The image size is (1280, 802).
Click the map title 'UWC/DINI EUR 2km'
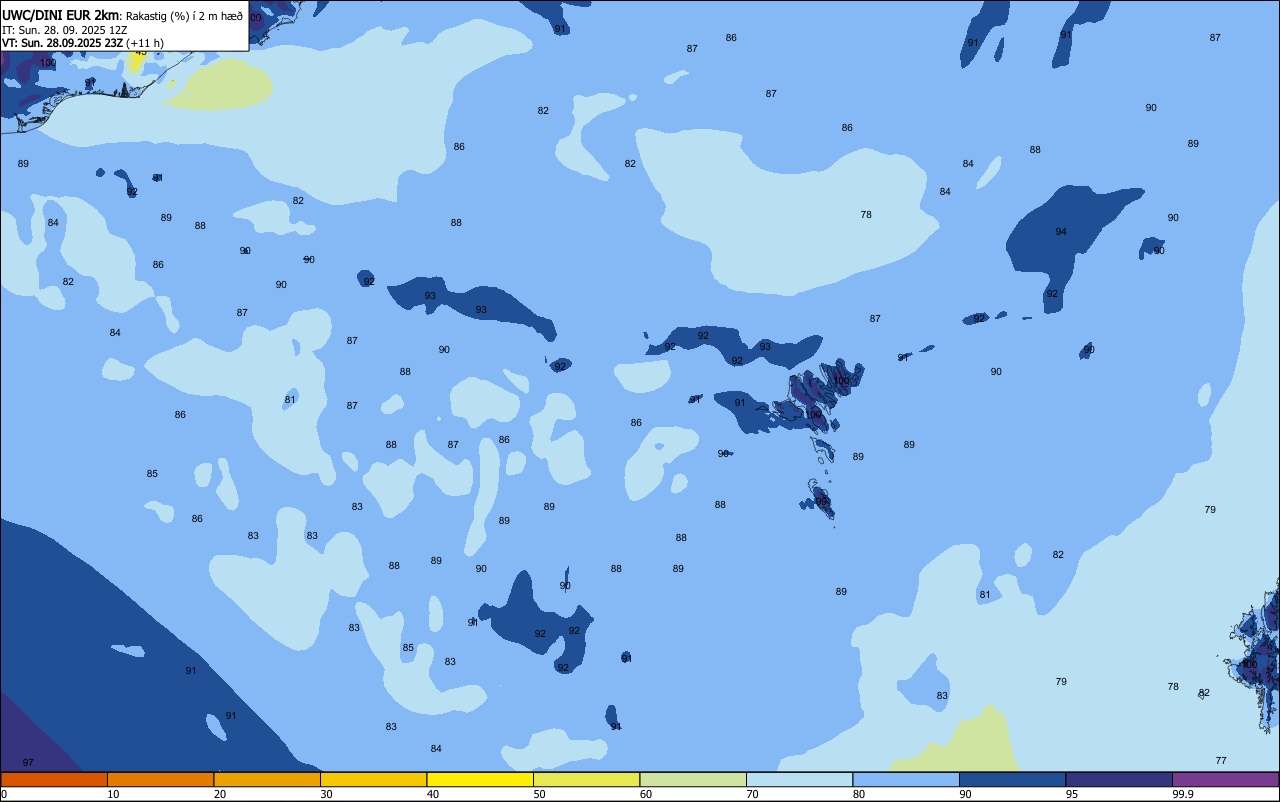point(60,14)
